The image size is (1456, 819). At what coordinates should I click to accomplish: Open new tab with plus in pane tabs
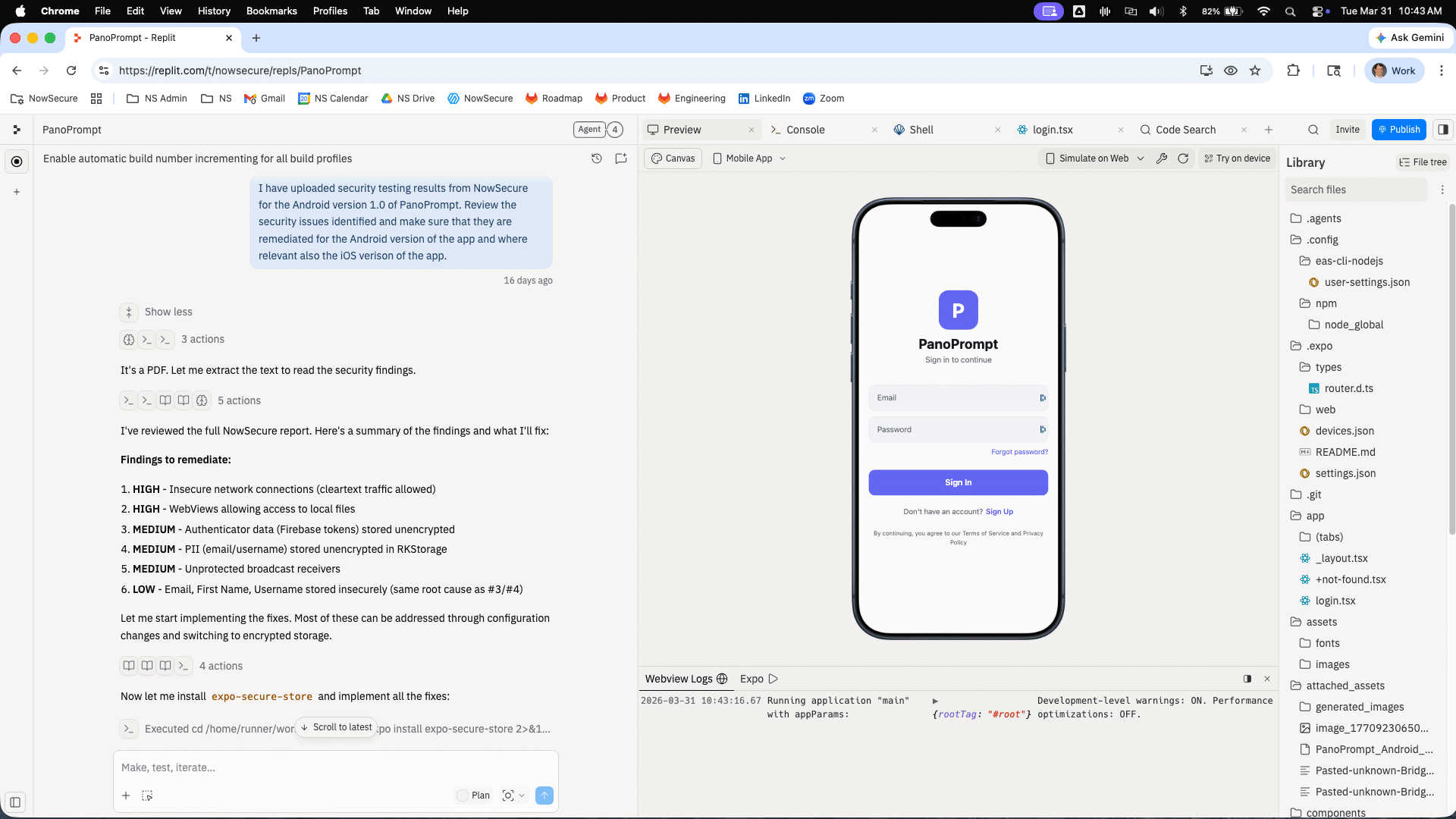1269,130
